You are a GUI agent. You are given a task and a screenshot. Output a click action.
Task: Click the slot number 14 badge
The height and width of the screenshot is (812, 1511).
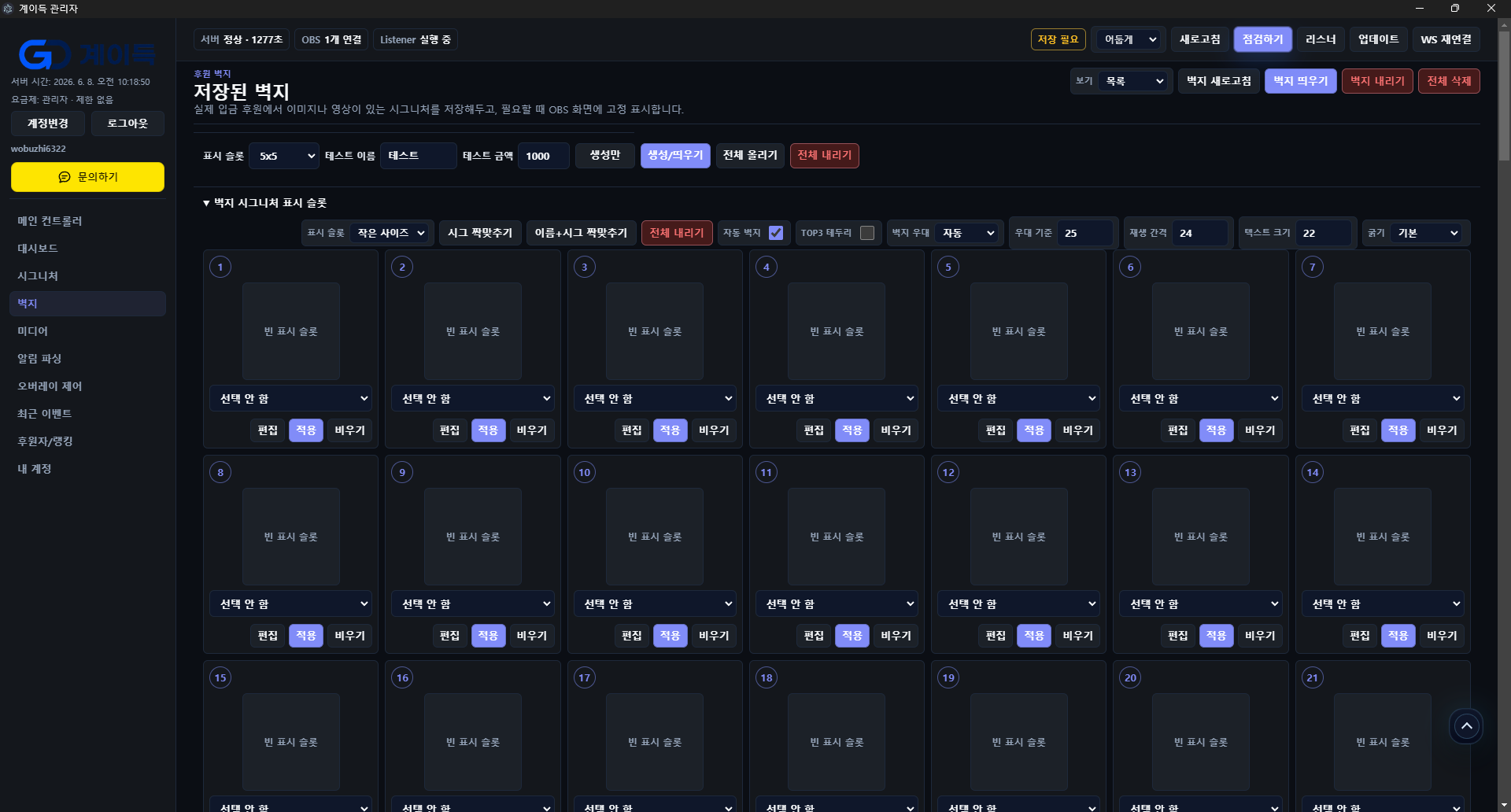point(1313,473)
